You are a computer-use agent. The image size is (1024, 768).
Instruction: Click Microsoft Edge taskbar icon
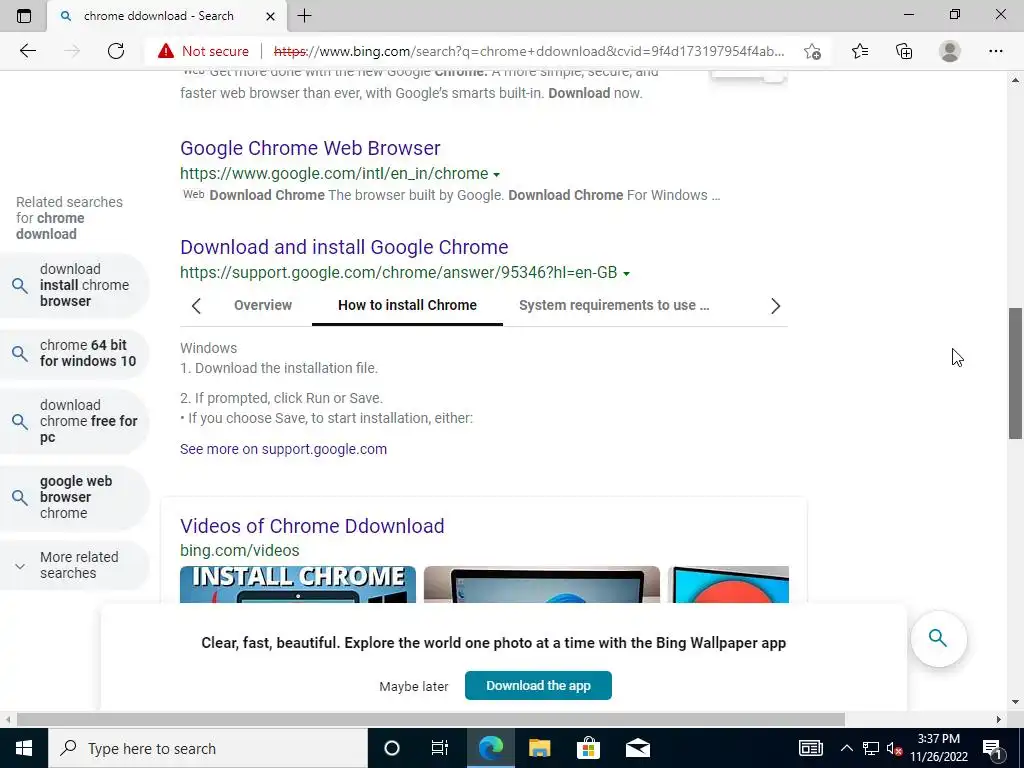click(x=490, y=748)
